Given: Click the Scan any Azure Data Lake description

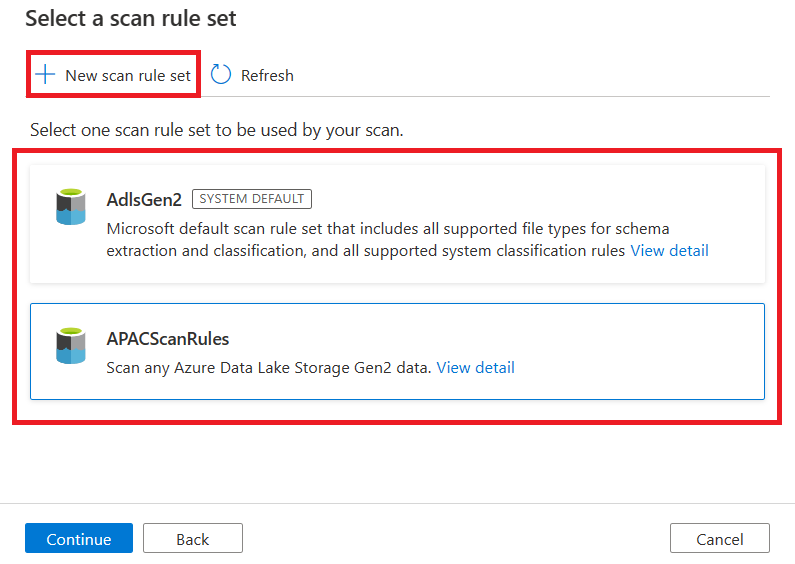Looking at the screenshot, I should tap(269, 367).
